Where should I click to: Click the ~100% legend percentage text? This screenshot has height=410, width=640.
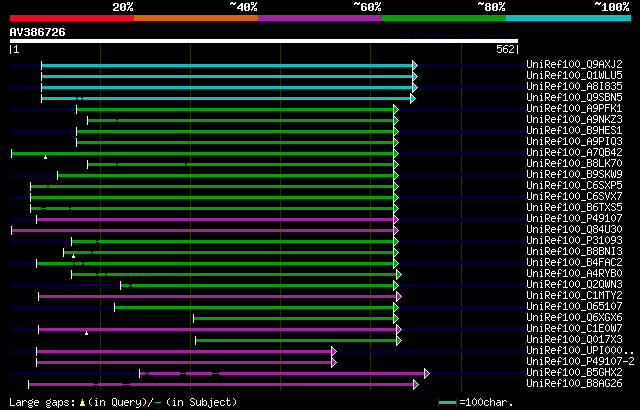[611, 7]
